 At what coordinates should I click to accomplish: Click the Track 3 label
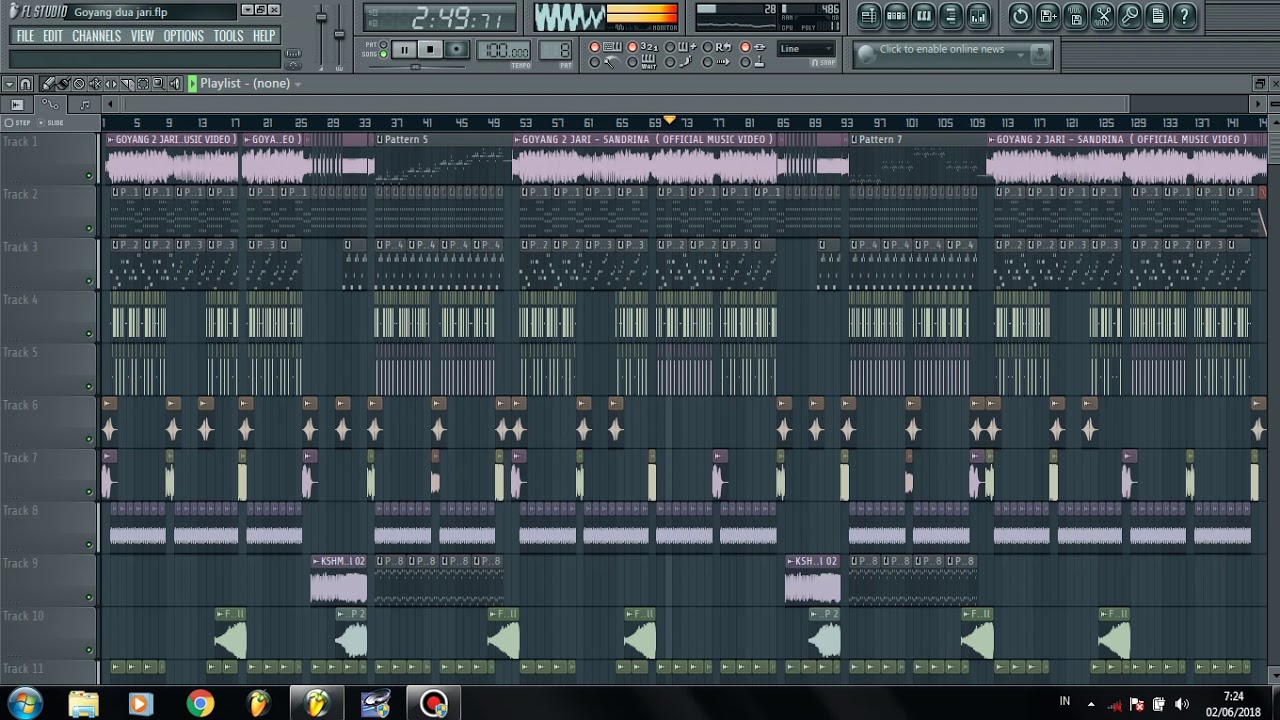20,247
